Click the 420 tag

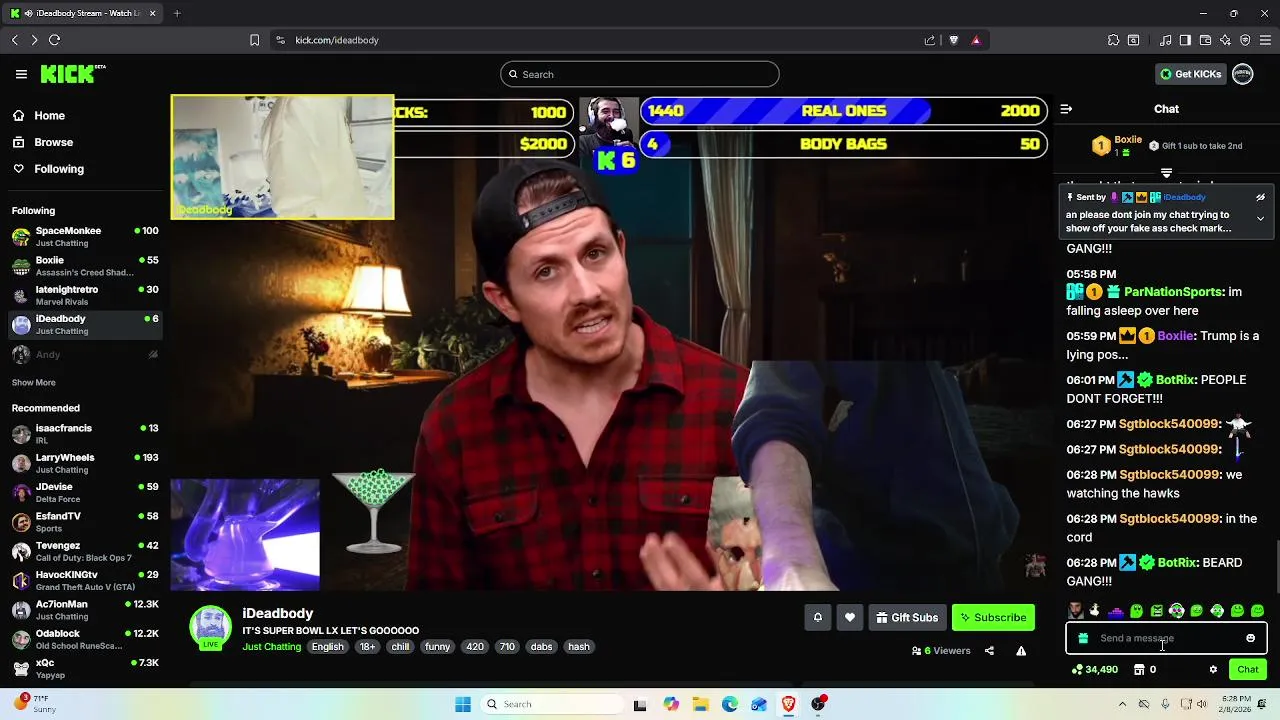tap(475, 647)
